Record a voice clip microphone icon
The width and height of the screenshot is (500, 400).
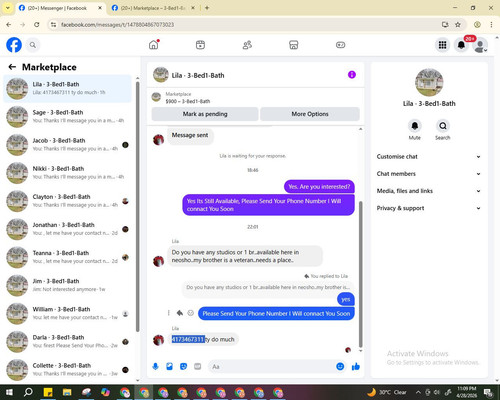pos(155,367)
